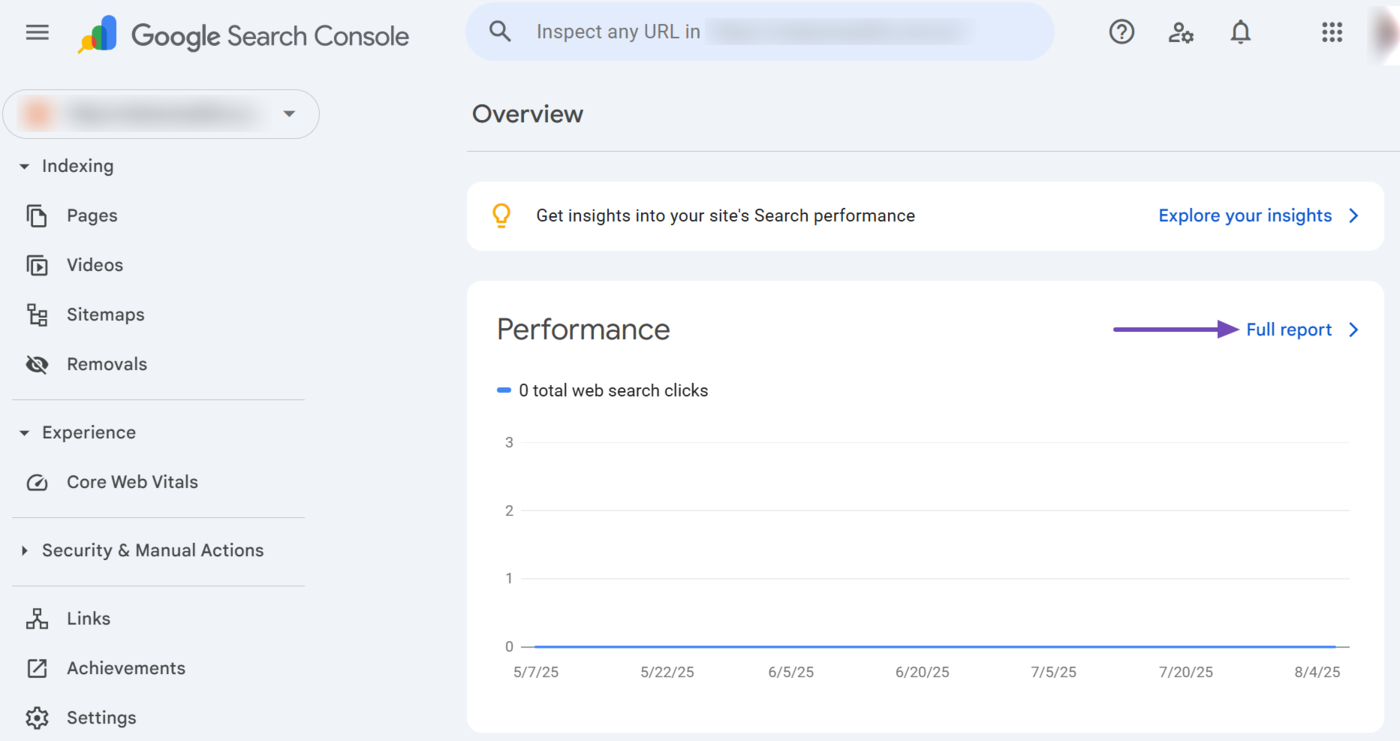Click the Inspect any URL field
The width and height of the screenshot is (1400, 741).
[760, 32]
